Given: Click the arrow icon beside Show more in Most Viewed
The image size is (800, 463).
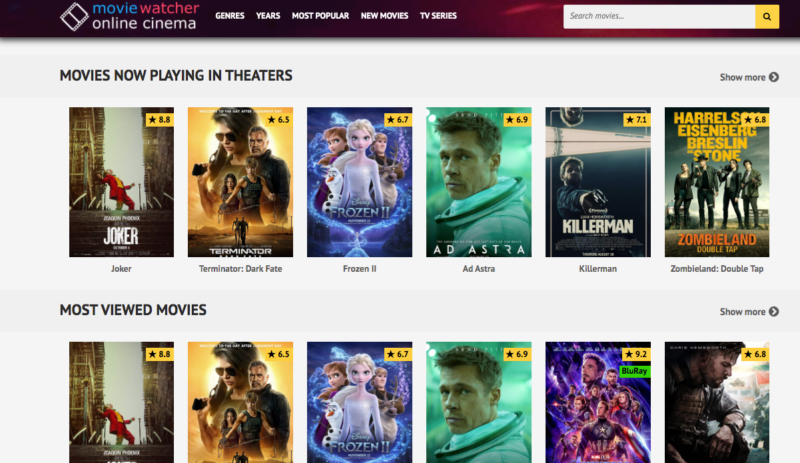Looking at the screenshot, I should [x=774, y=311].
